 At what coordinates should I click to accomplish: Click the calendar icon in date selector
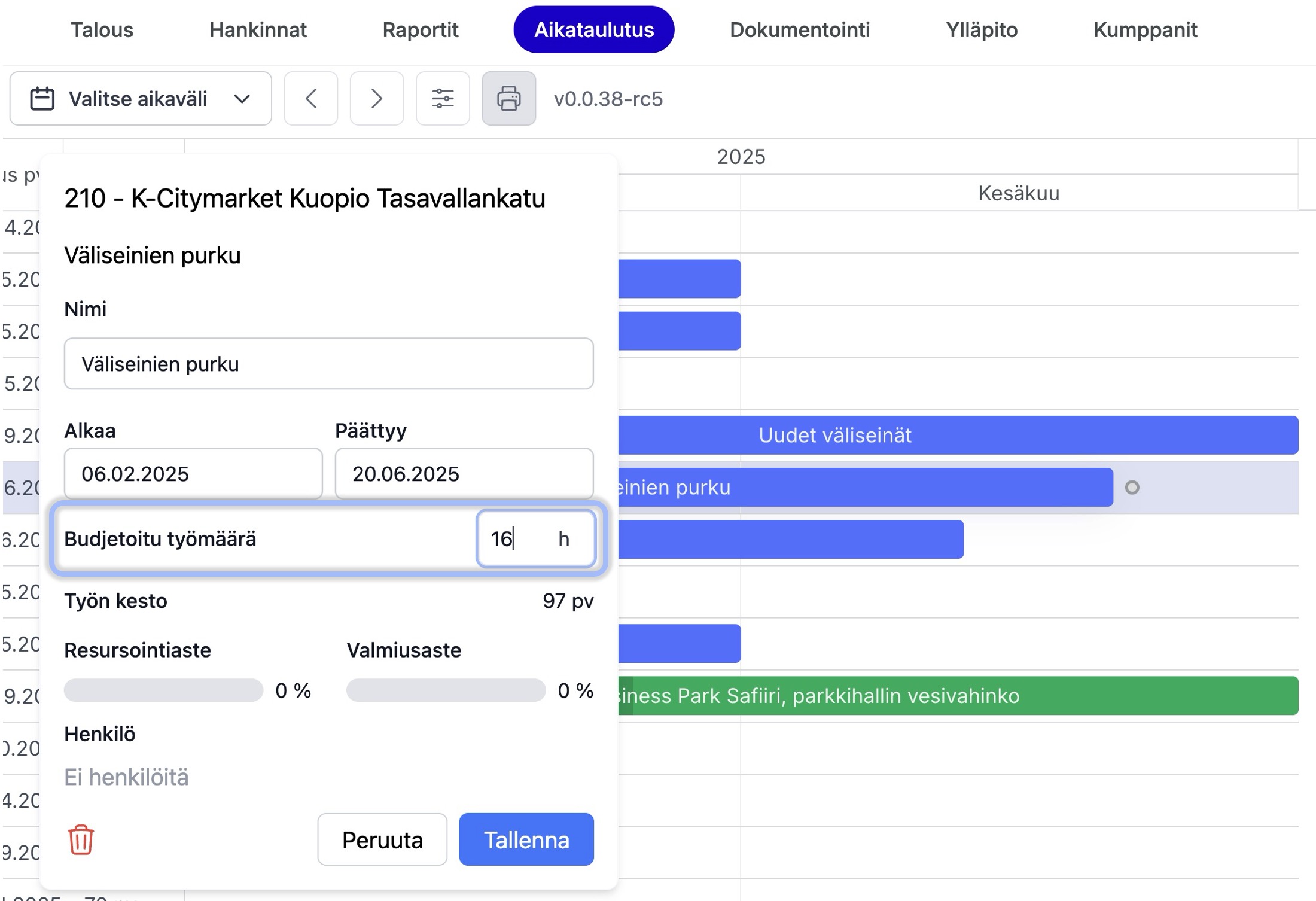pyautogui.click(x=42, y=99)
